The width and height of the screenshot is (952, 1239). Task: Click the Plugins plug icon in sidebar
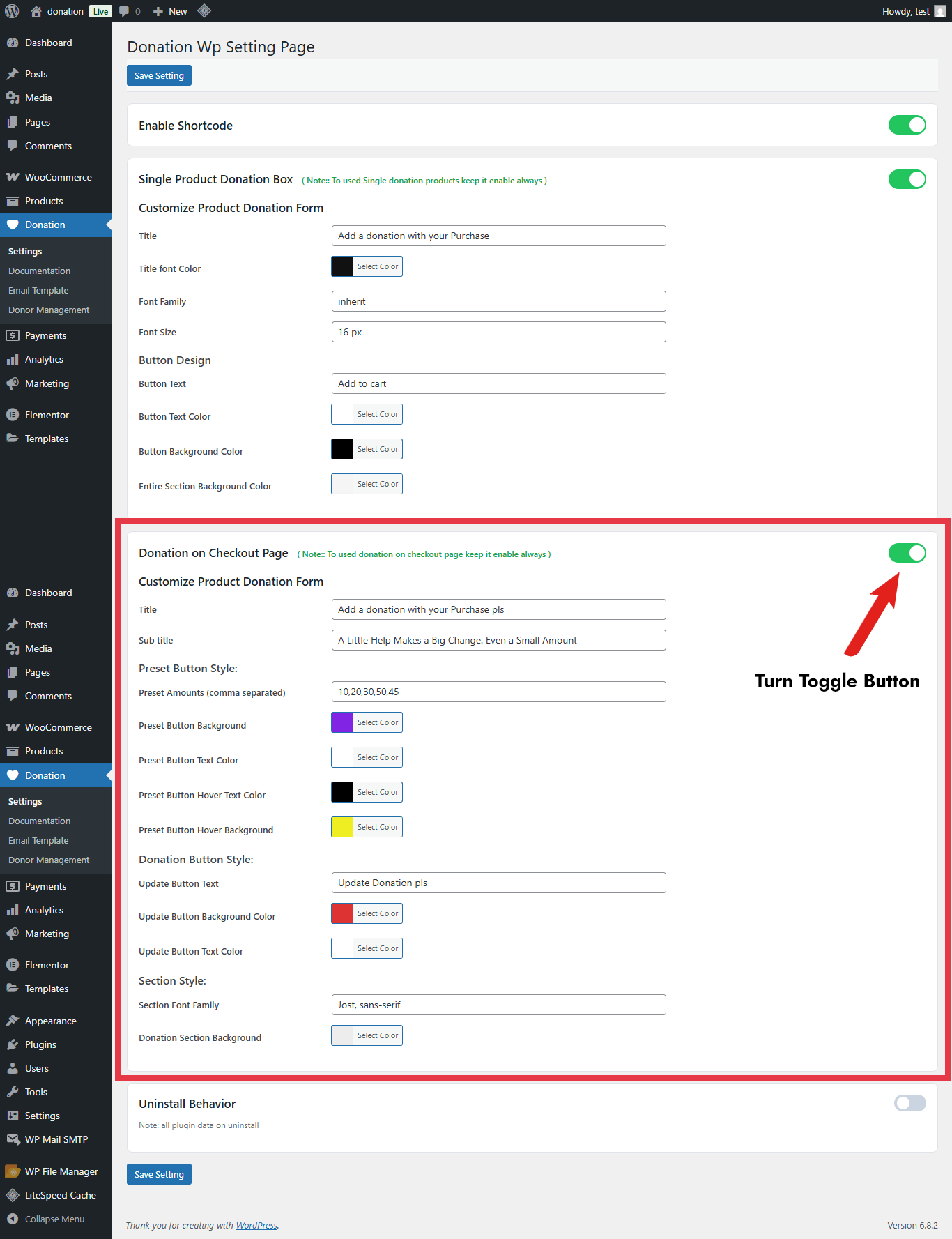pyautogui.click(x=13, y=1044)
